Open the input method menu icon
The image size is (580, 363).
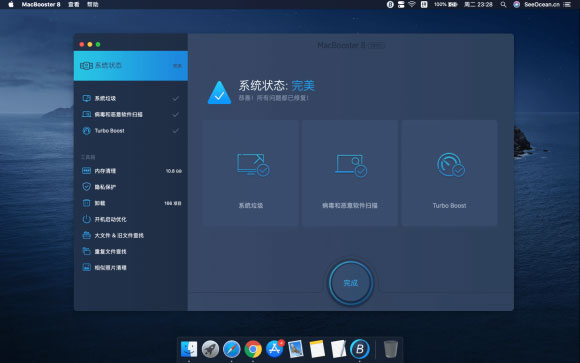[424, 4]
